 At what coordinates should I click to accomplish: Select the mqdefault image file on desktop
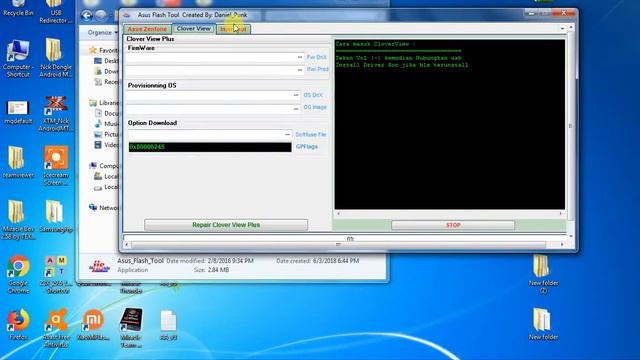click(18, 112)
